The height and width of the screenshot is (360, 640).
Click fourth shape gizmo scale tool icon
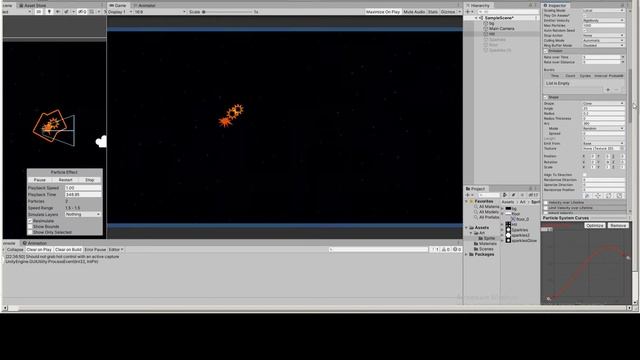(x=619, y=196)
